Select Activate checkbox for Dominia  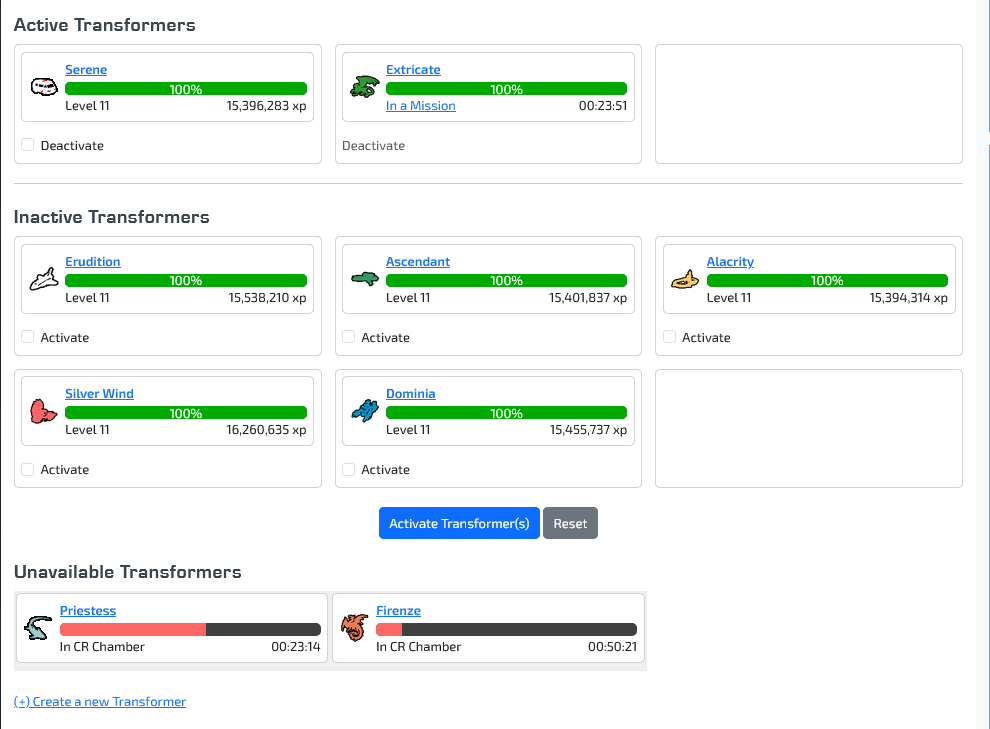[x=349, y=469]
